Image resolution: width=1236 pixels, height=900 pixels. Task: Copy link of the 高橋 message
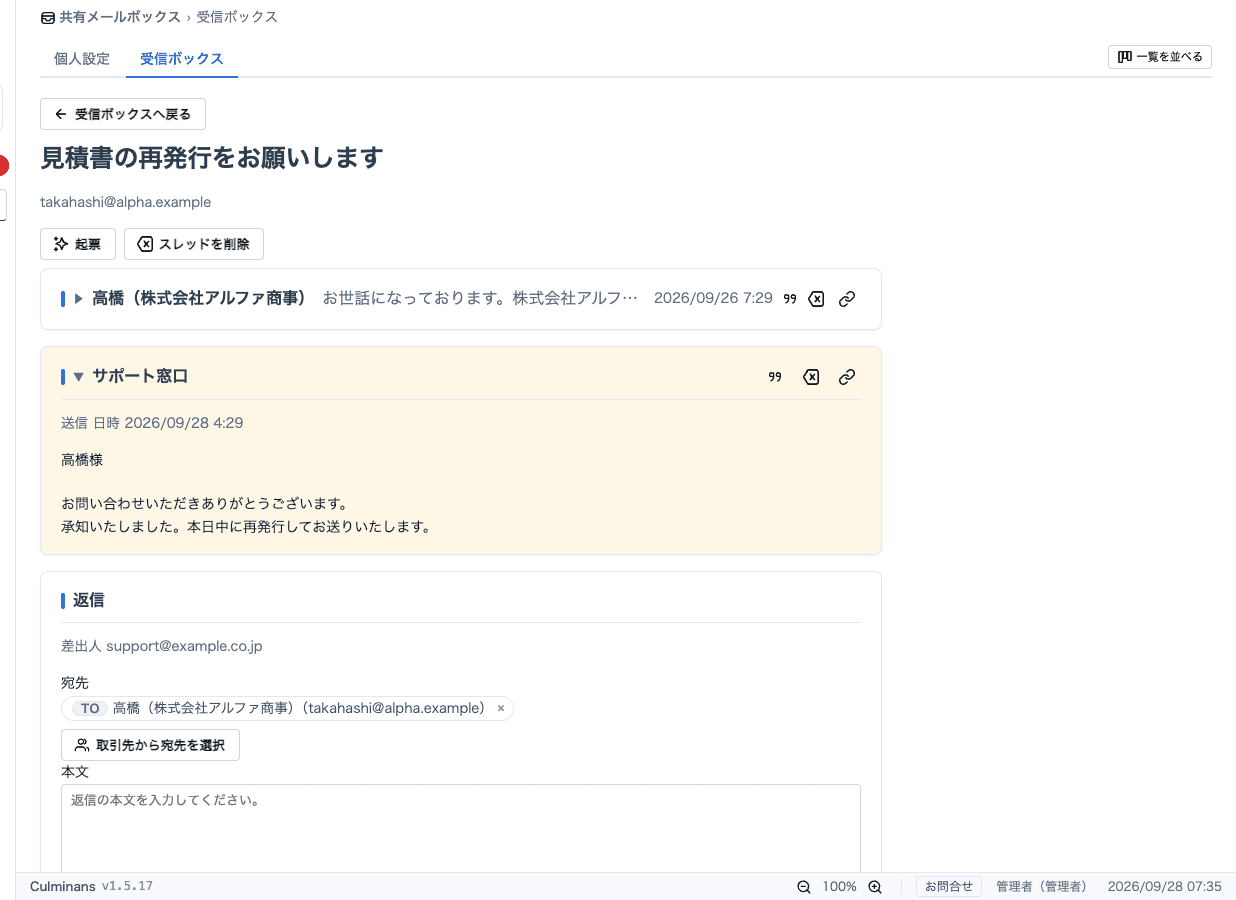point(847,299)
